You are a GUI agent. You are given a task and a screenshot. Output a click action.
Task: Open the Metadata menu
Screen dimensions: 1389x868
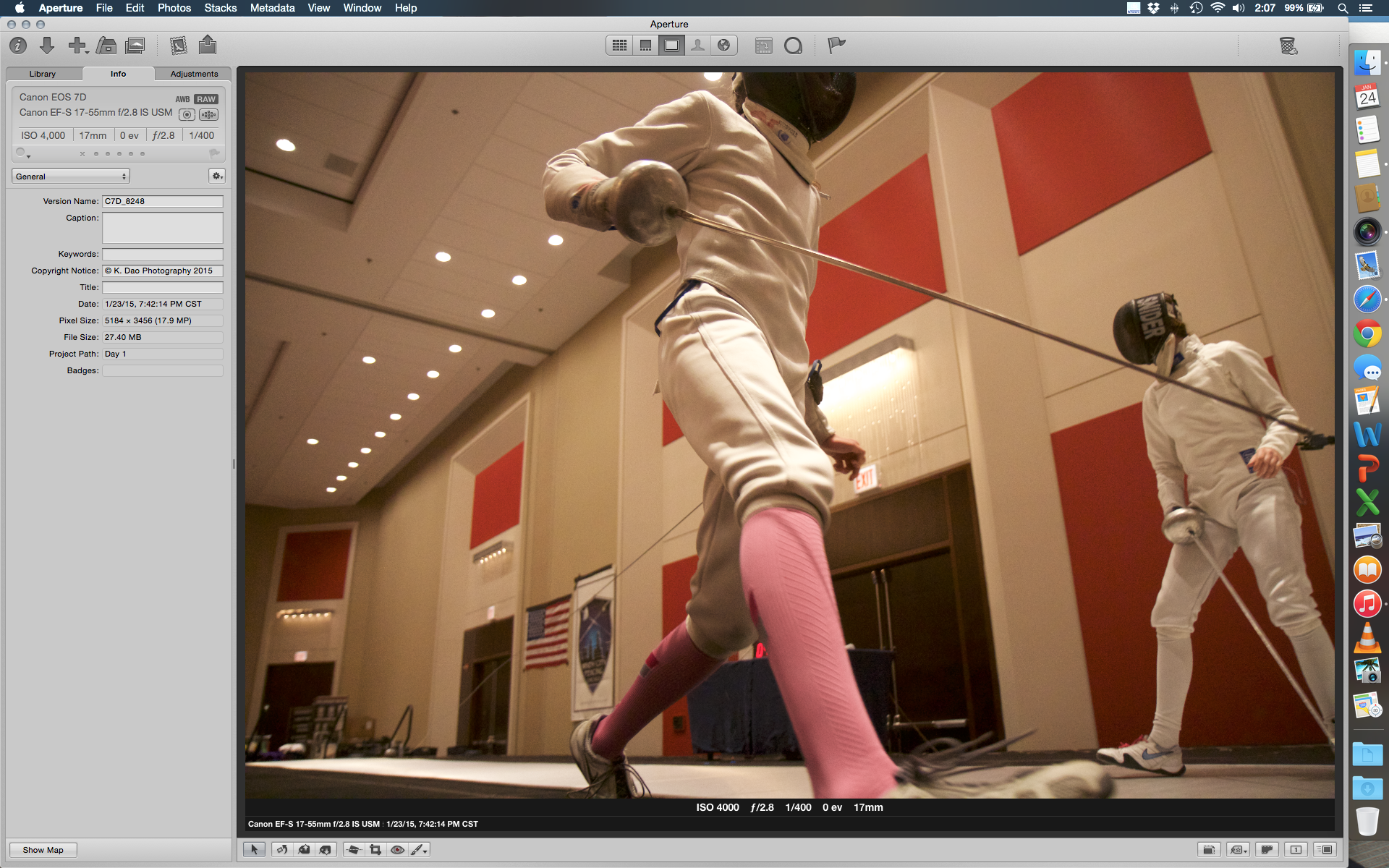[272, 8]
